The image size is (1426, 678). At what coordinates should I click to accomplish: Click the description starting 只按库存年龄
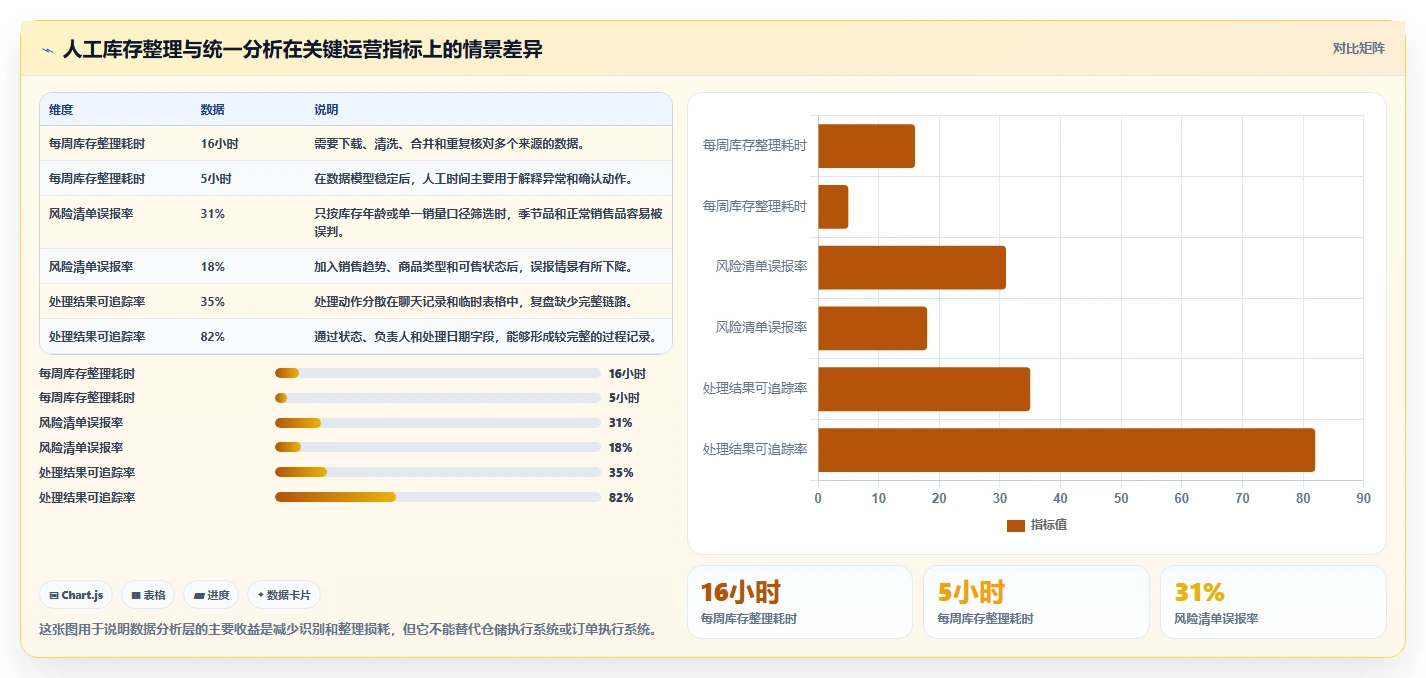tap(488, 222)
